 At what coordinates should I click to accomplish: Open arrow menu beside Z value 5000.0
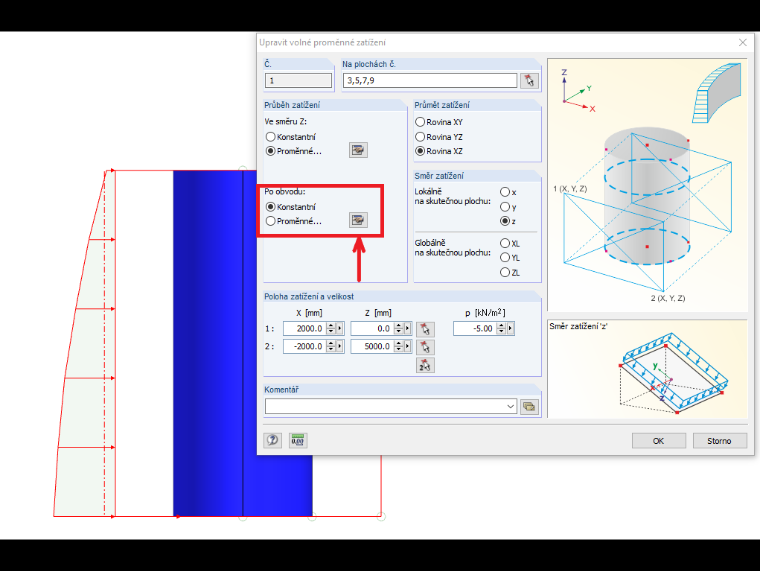[407, 346]
